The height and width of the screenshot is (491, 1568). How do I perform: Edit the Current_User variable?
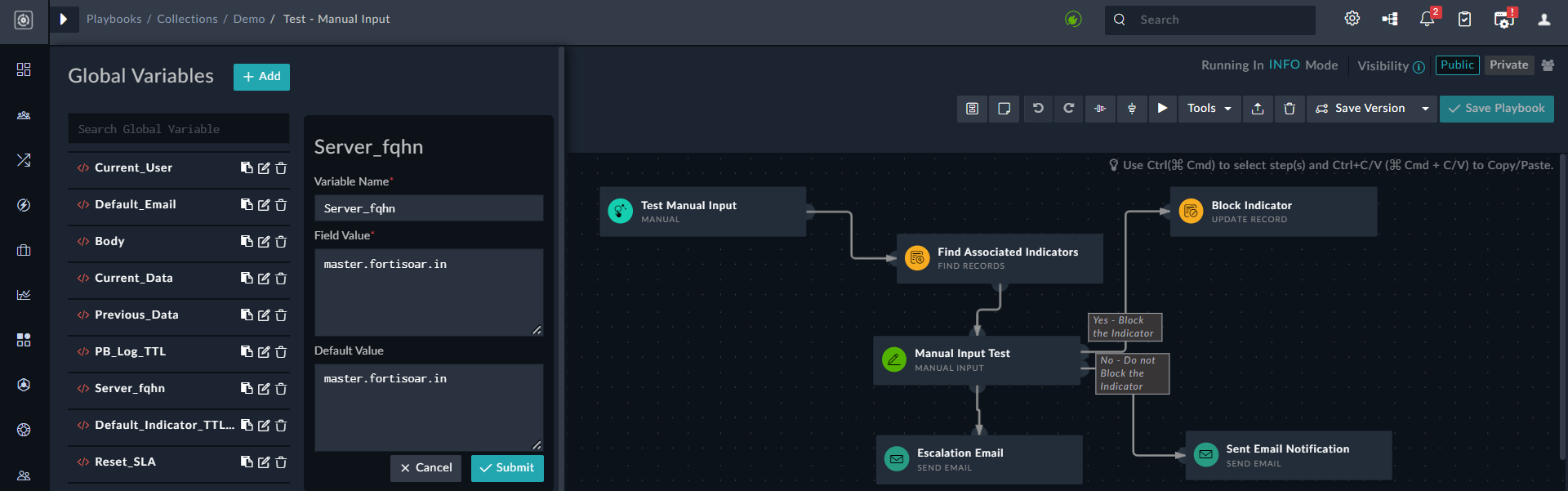point(264,168)
